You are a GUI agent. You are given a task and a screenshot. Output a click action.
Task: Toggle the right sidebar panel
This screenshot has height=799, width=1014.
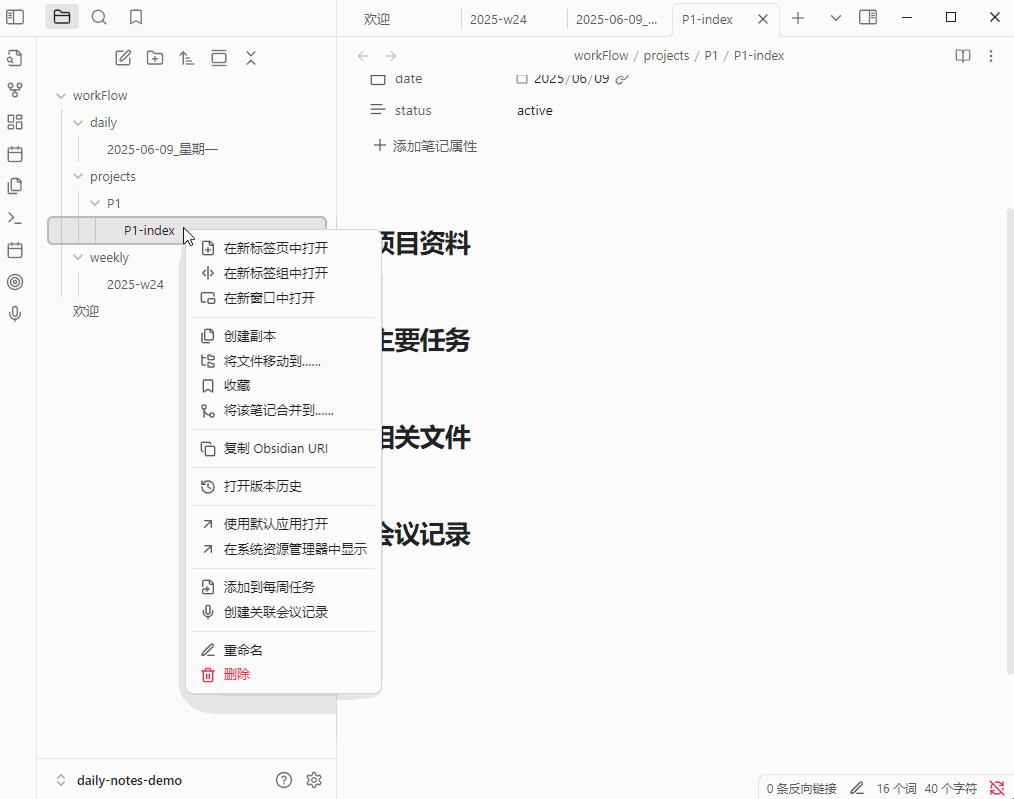(867, 17)
